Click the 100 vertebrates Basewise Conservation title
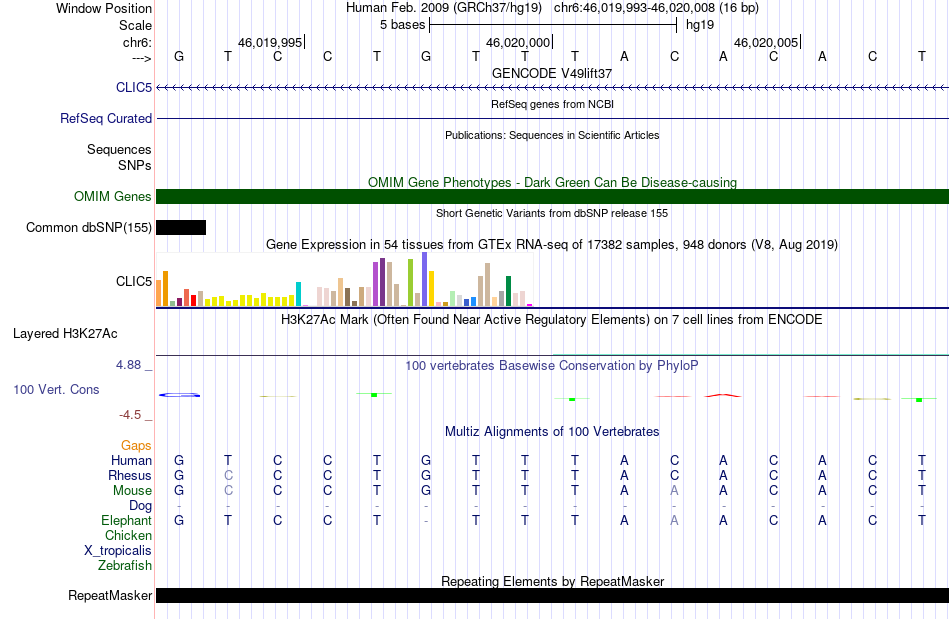The height and width of the screenshot is (619, 950). pos(552,365)
